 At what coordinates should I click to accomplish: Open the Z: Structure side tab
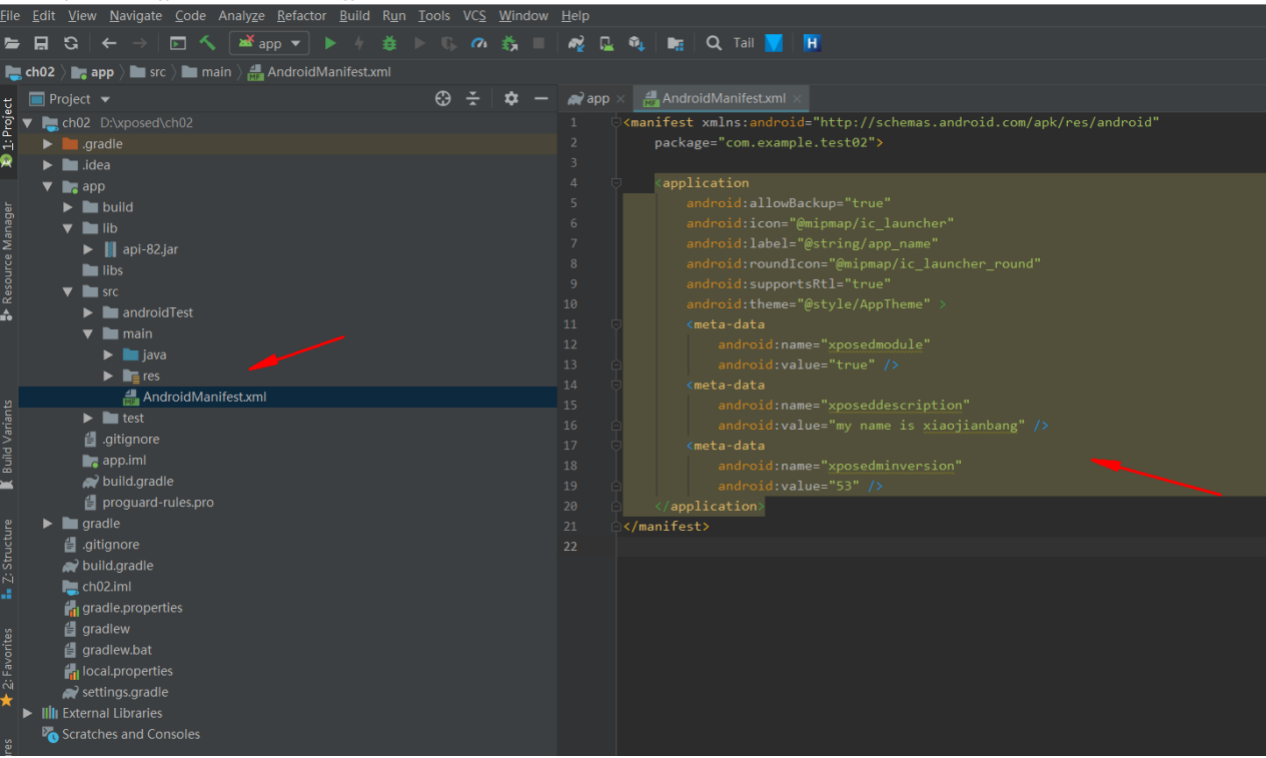pos(8,558)
